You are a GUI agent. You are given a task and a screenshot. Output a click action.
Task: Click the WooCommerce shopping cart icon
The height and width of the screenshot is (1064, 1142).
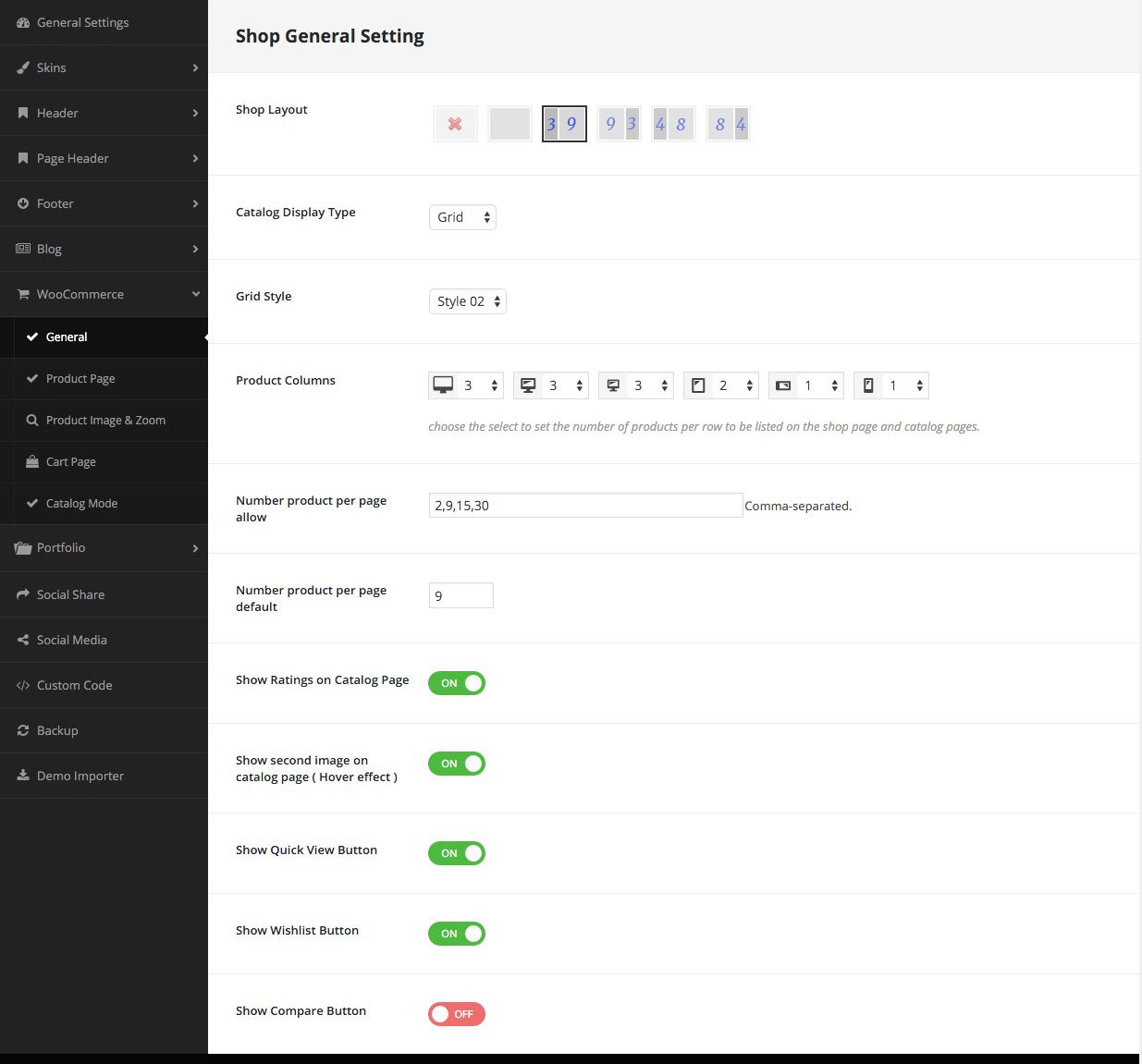(x=23, y=294)
